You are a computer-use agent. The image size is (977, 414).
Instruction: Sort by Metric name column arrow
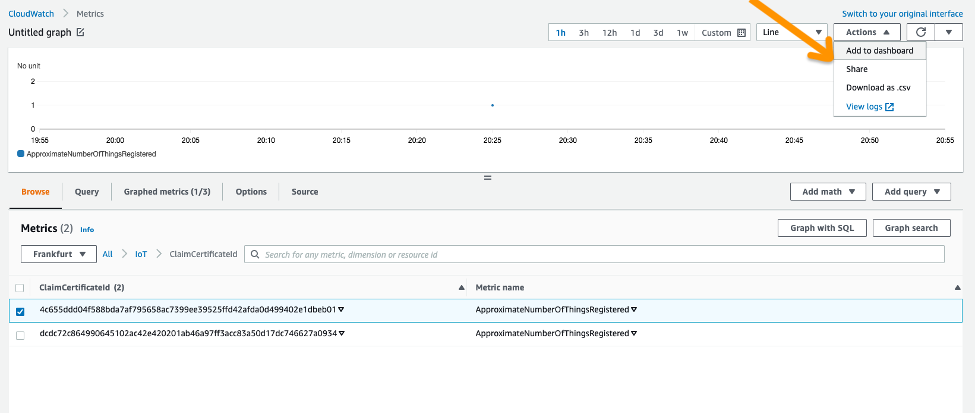pyautogui.click(x=958, y=288)
